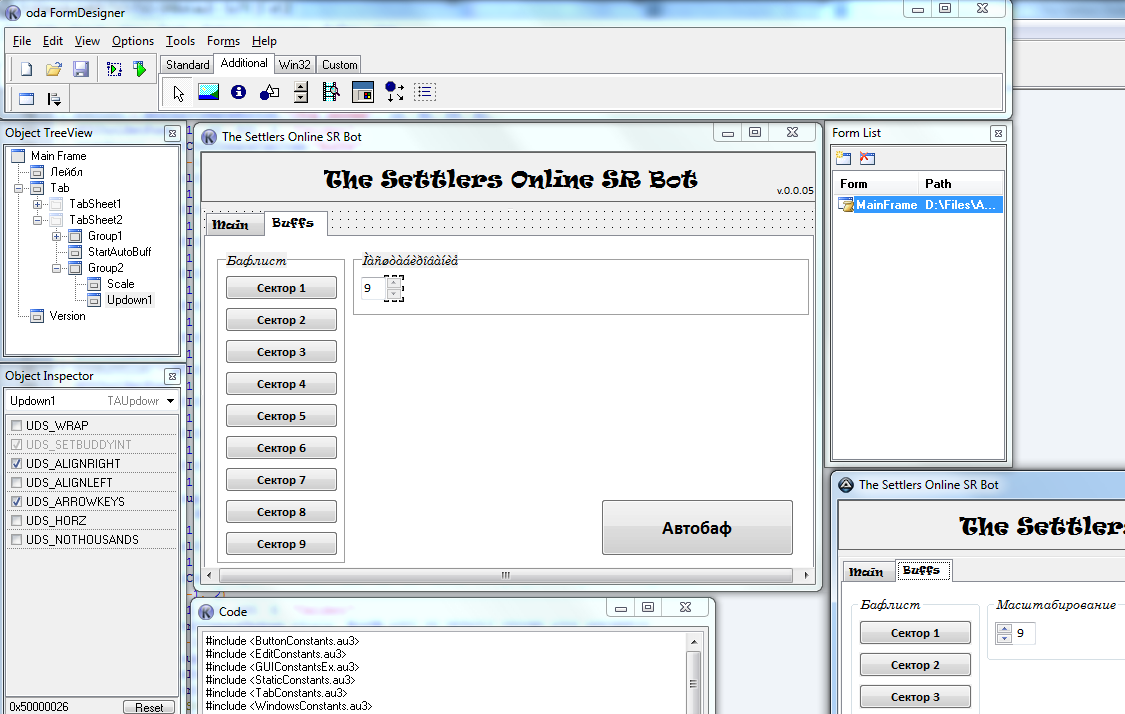Image resolution: width=1125 pixels, height=714 pixels.
Task: Expand the TabSheet1 tree node
Action: coord(37,205)
